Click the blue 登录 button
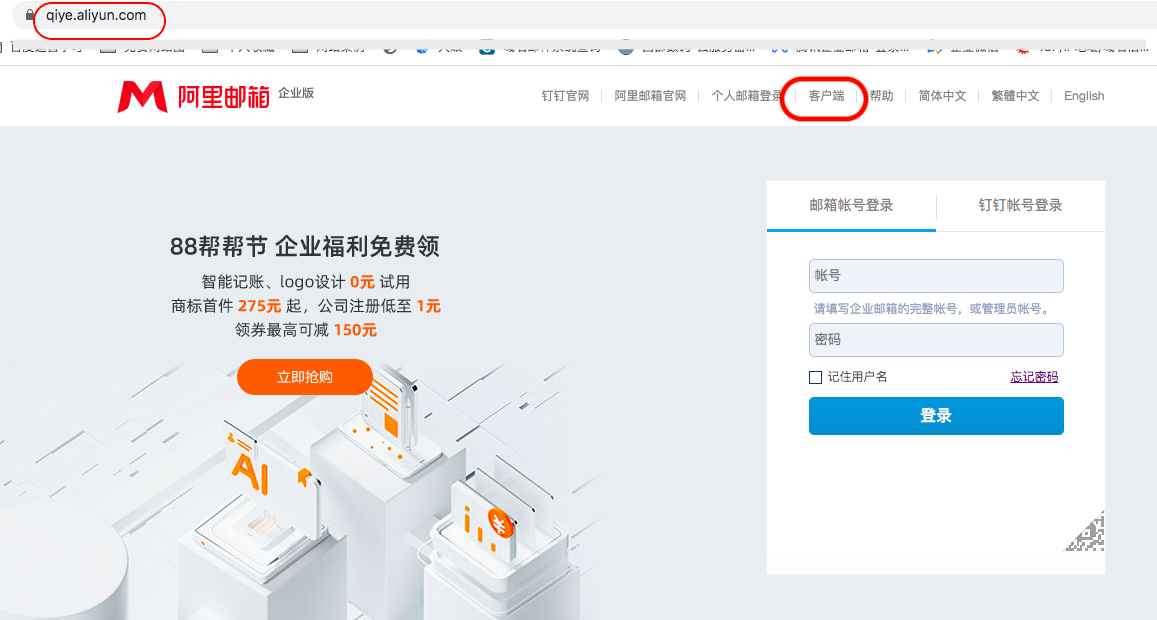 tap(936, 416)
